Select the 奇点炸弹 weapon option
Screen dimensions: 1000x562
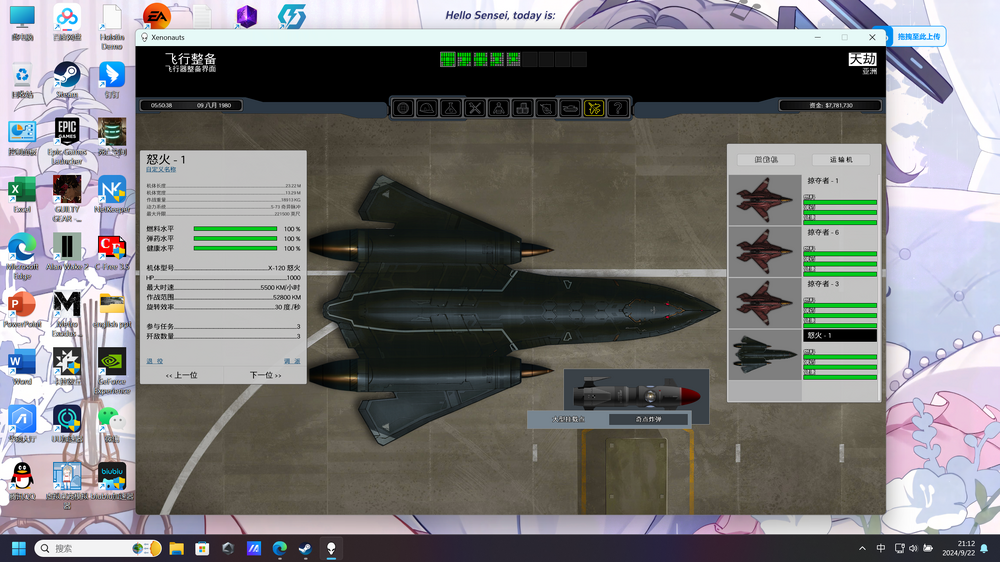[x=648, y=419]
